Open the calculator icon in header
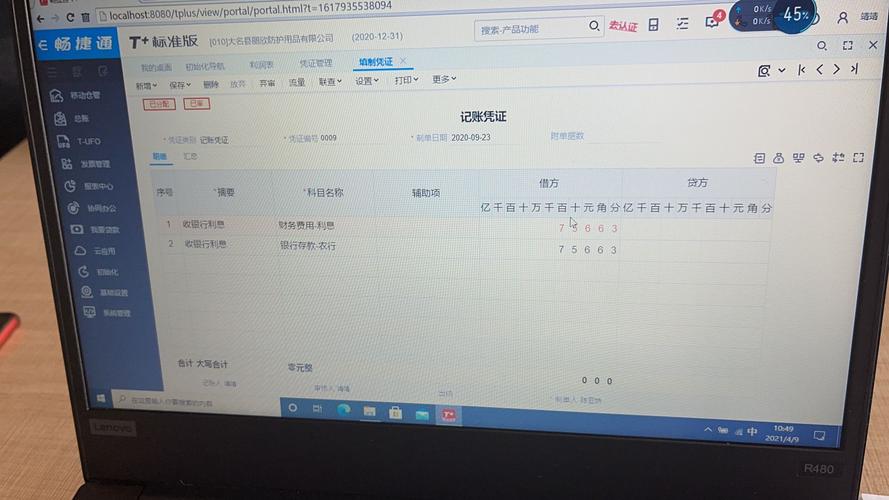The image size is (889, 500). pos(654,24)
